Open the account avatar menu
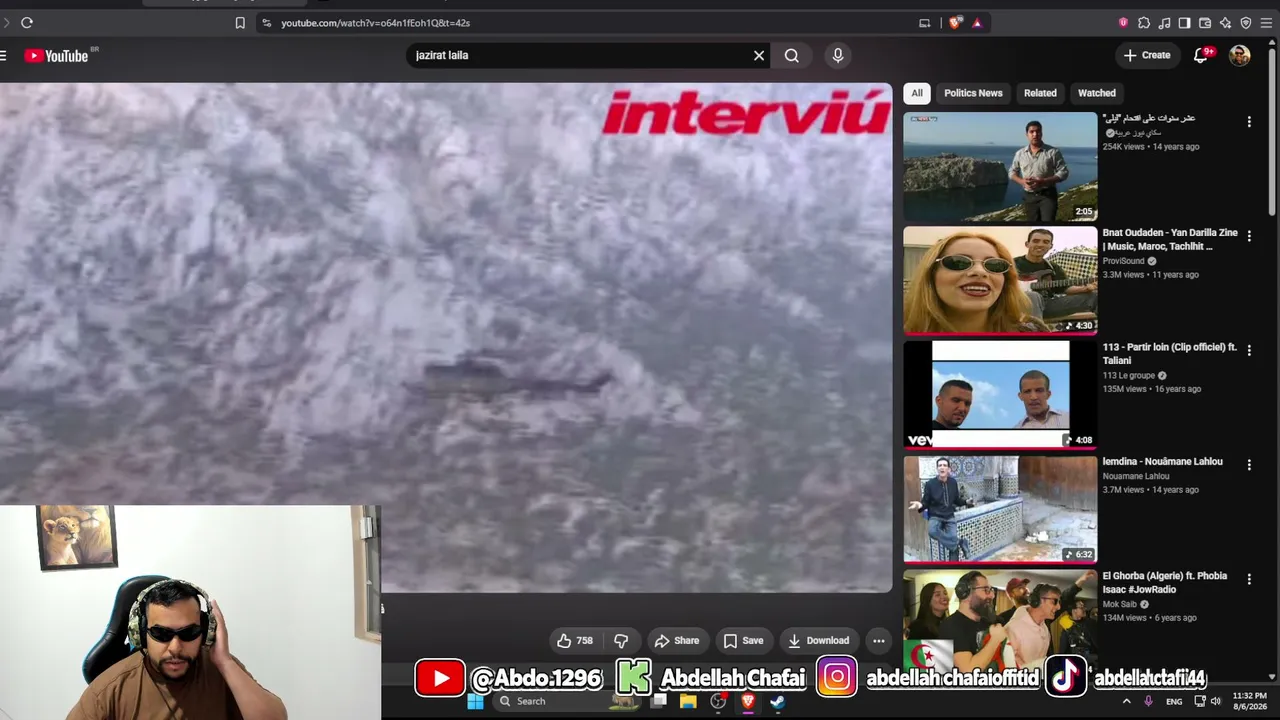 [x=1240, y=56]
